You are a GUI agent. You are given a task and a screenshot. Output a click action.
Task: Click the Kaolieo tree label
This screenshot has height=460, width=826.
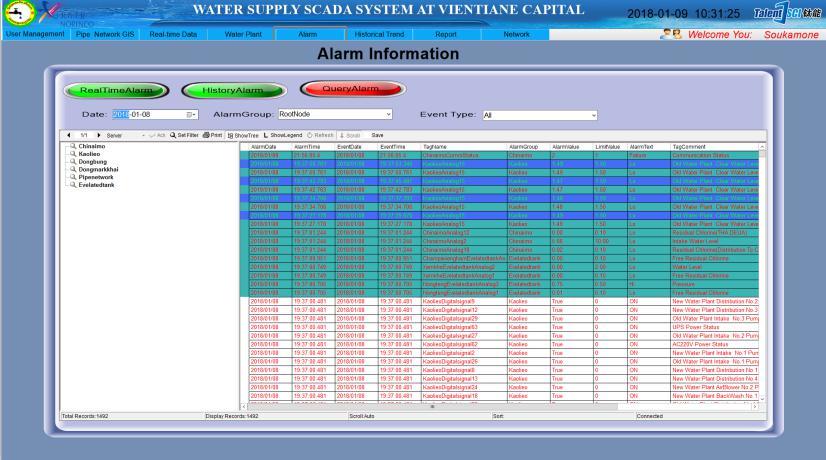point(89,154)
